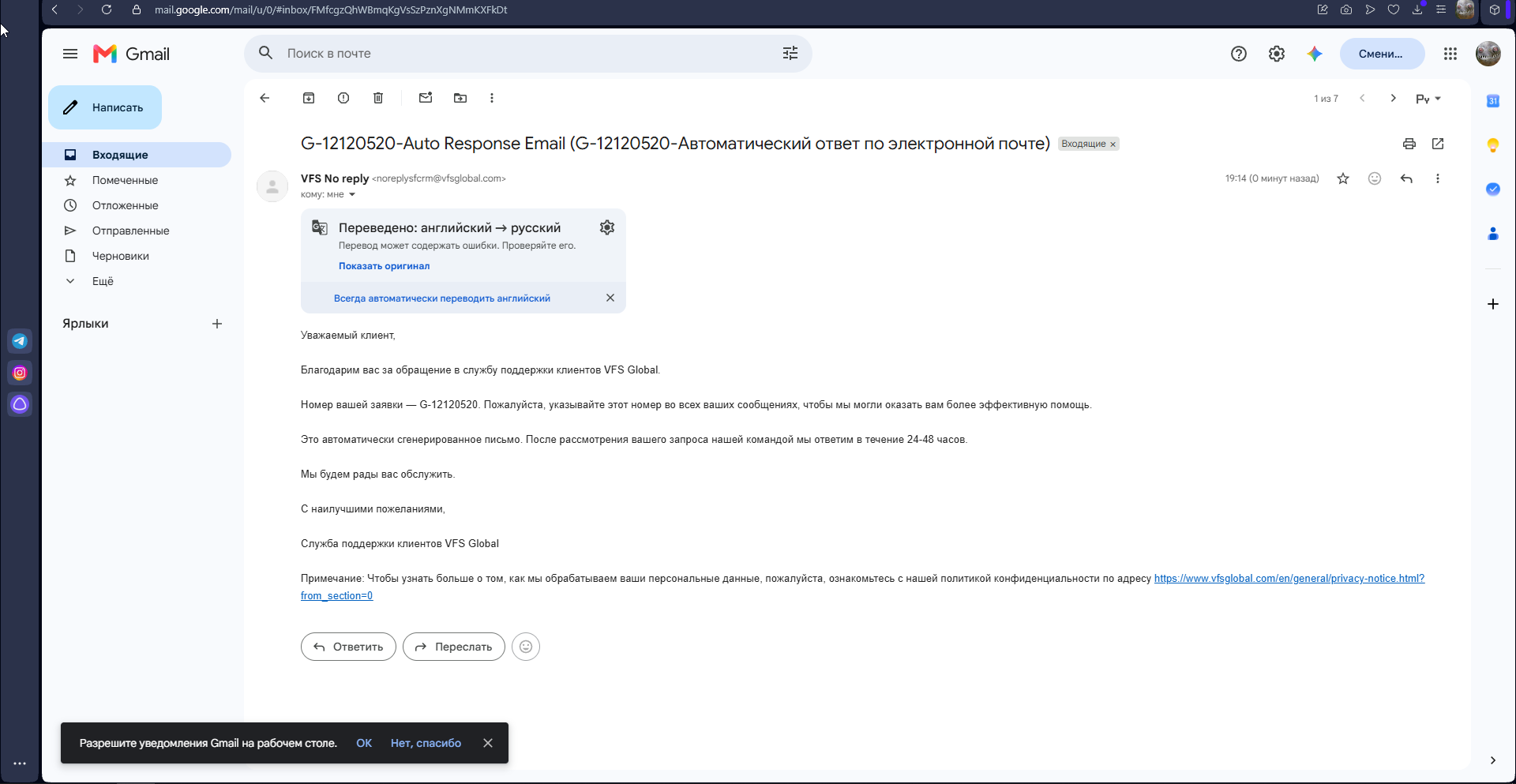Go to the next newer email
Image resolution: width=1516 pixels, height=784 pixels.
click(1362, 98)
